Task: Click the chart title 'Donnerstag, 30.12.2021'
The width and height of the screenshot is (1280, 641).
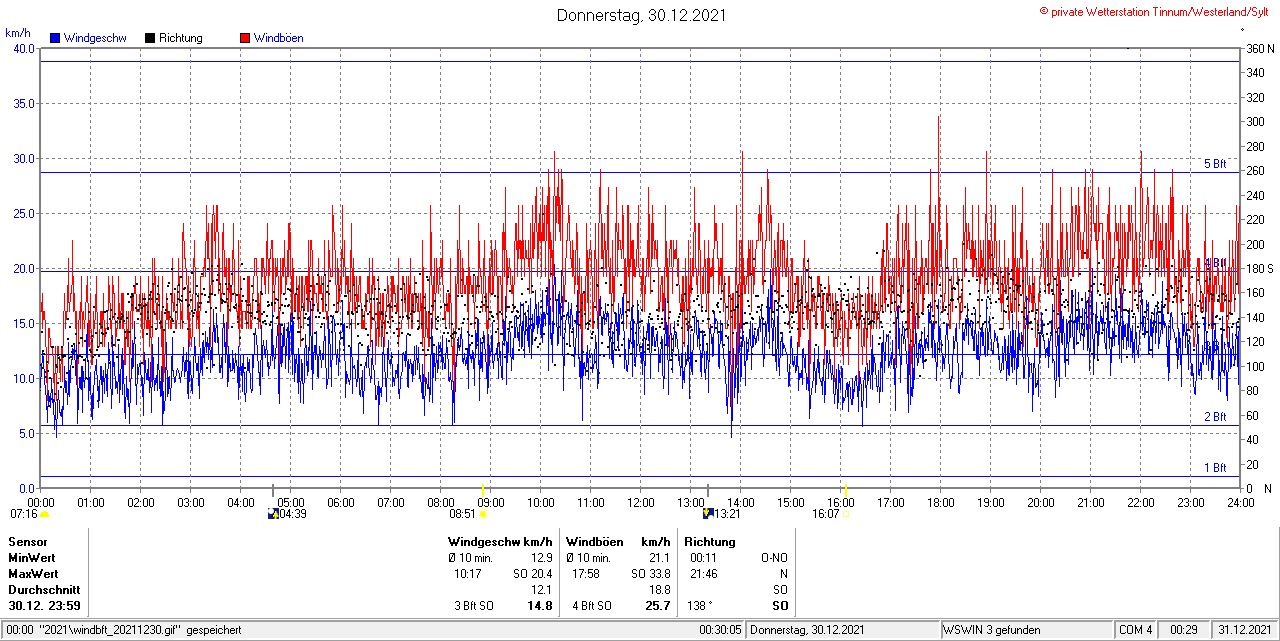Action: pos(641,15)
